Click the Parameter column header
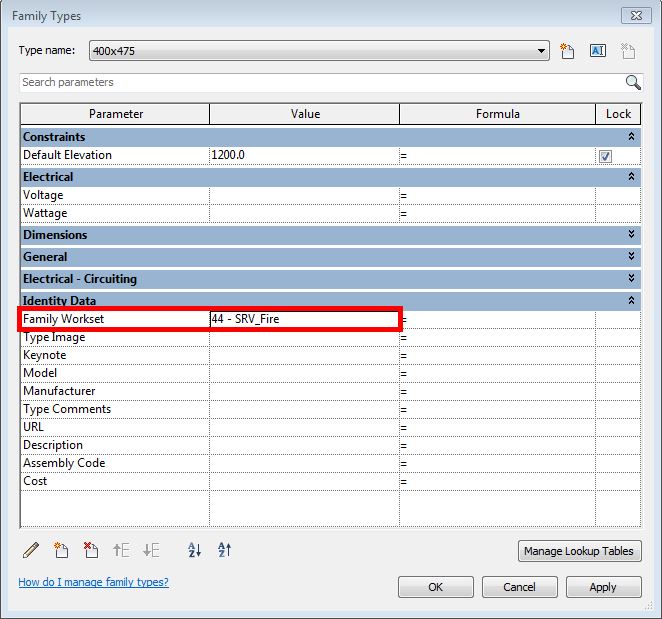Screen dimensions: 662x619 [115, 114]
